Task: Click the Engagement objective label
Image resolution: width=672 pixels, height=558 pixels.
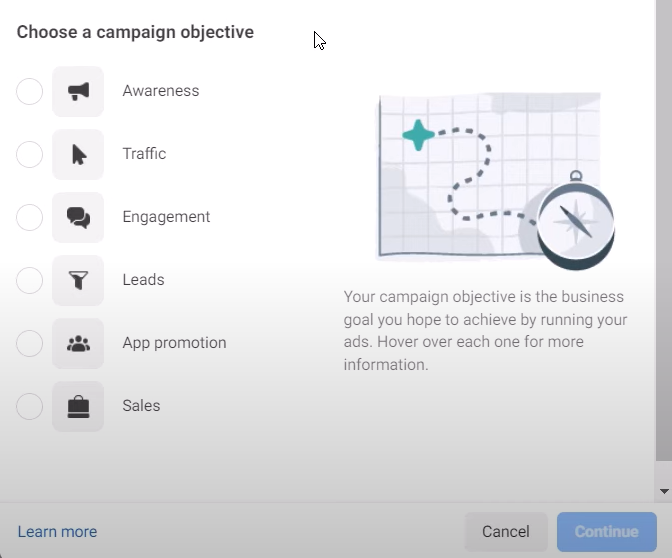Action: coord(166,217)
